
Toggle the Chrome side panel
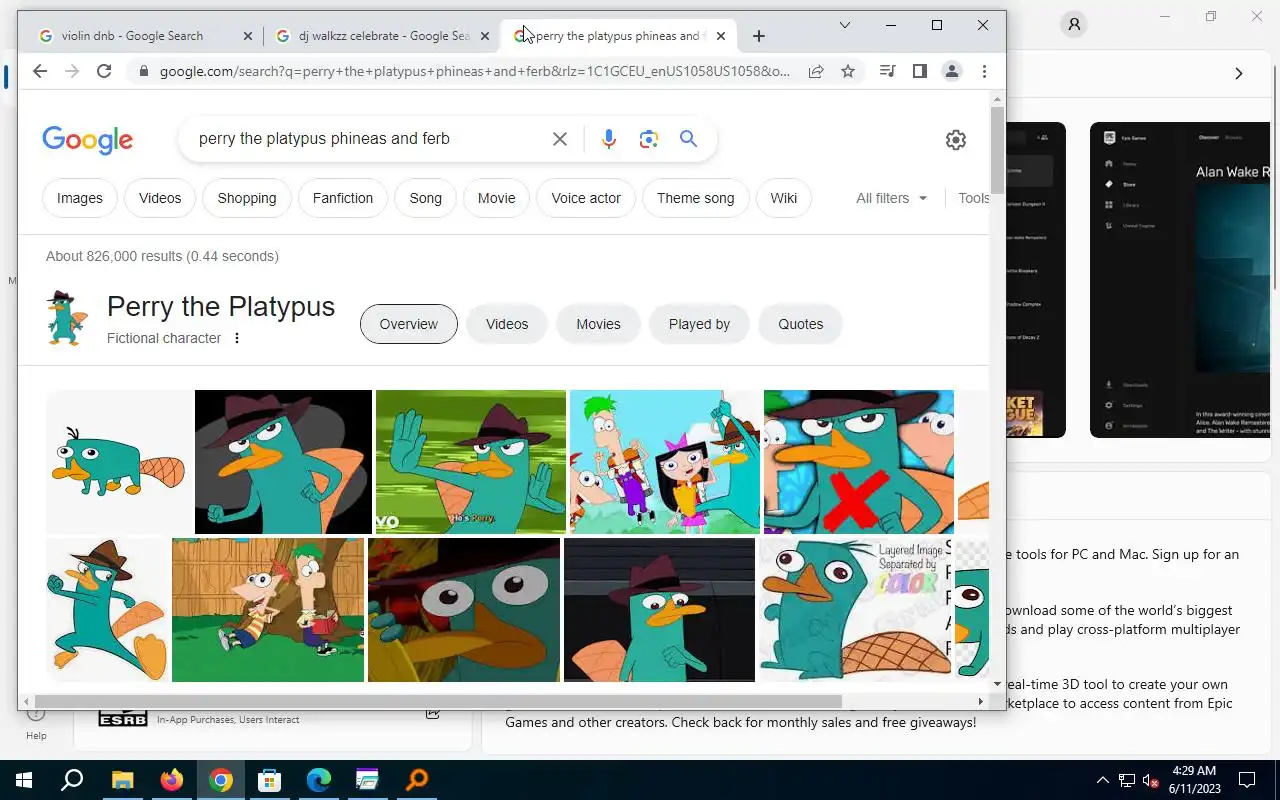pyautogui.click(x=920, y=71)
